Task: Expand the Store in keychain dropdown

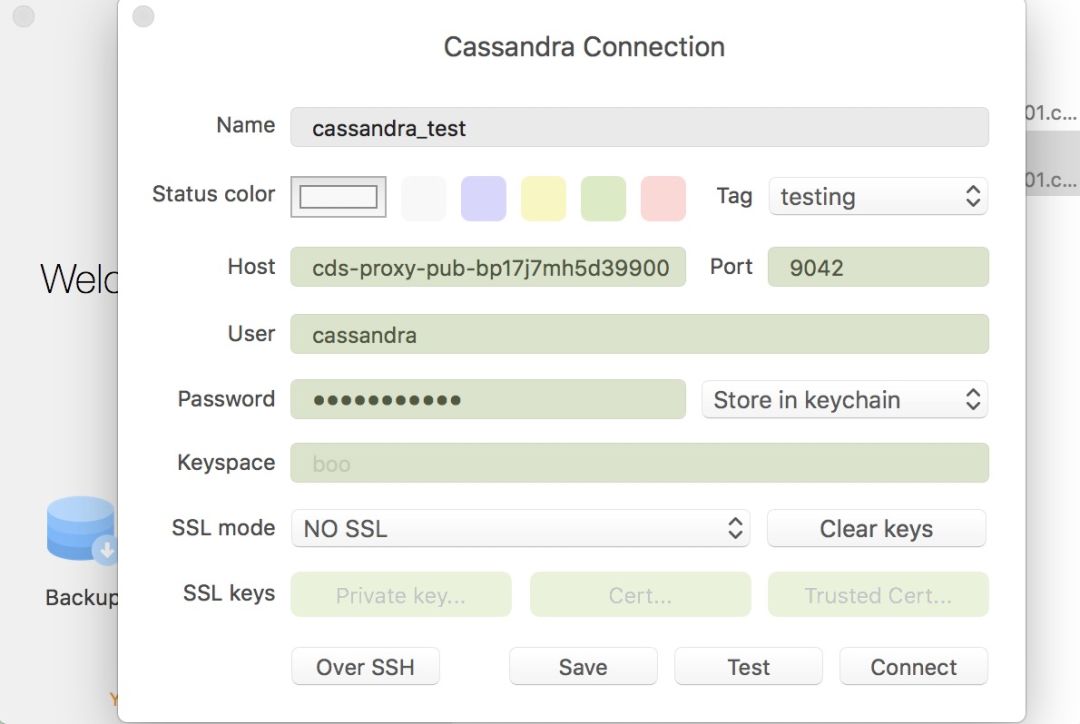Action: pos(844,400)
